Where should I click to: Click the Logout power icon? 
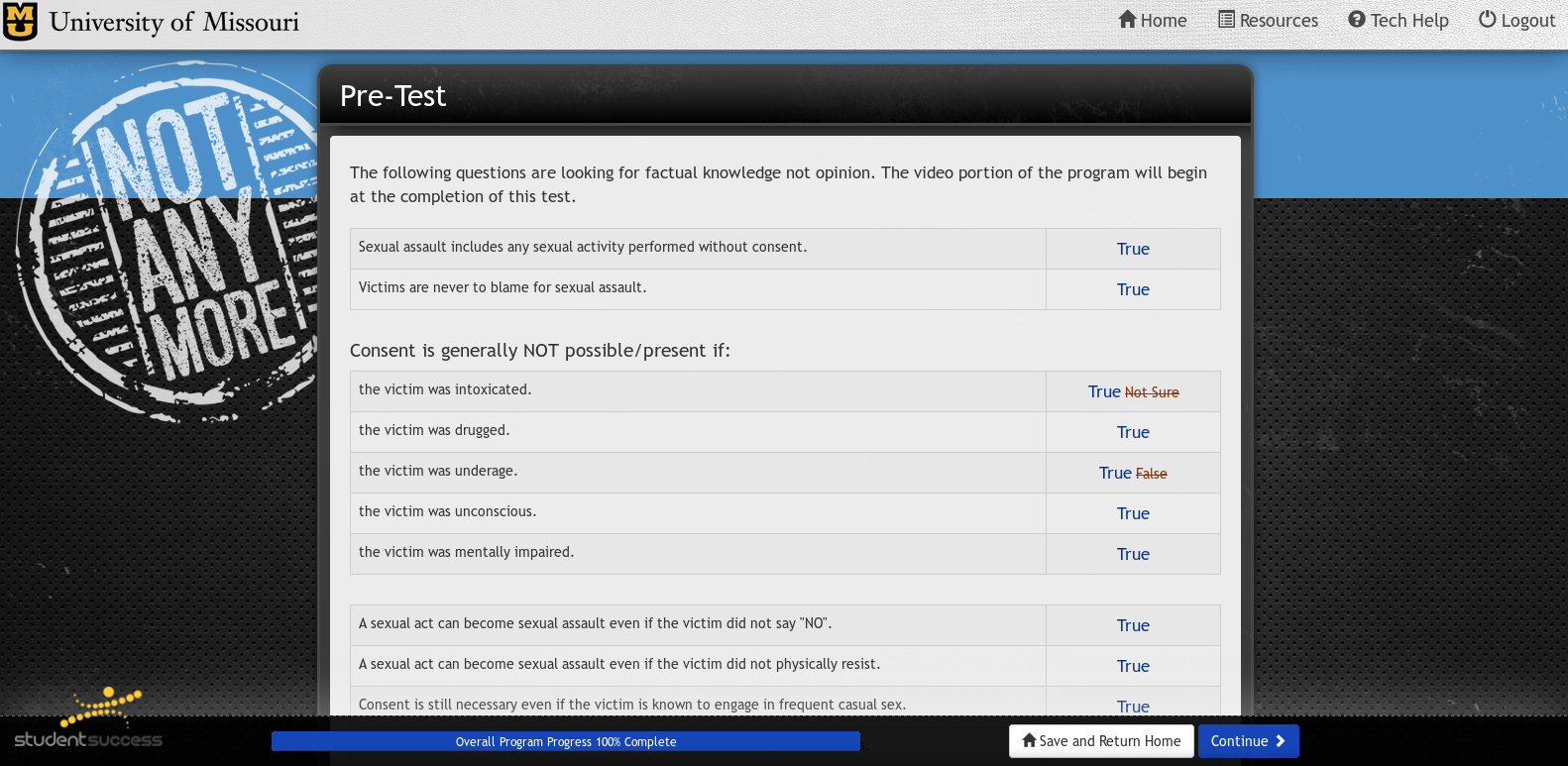tap(1487, 20)
